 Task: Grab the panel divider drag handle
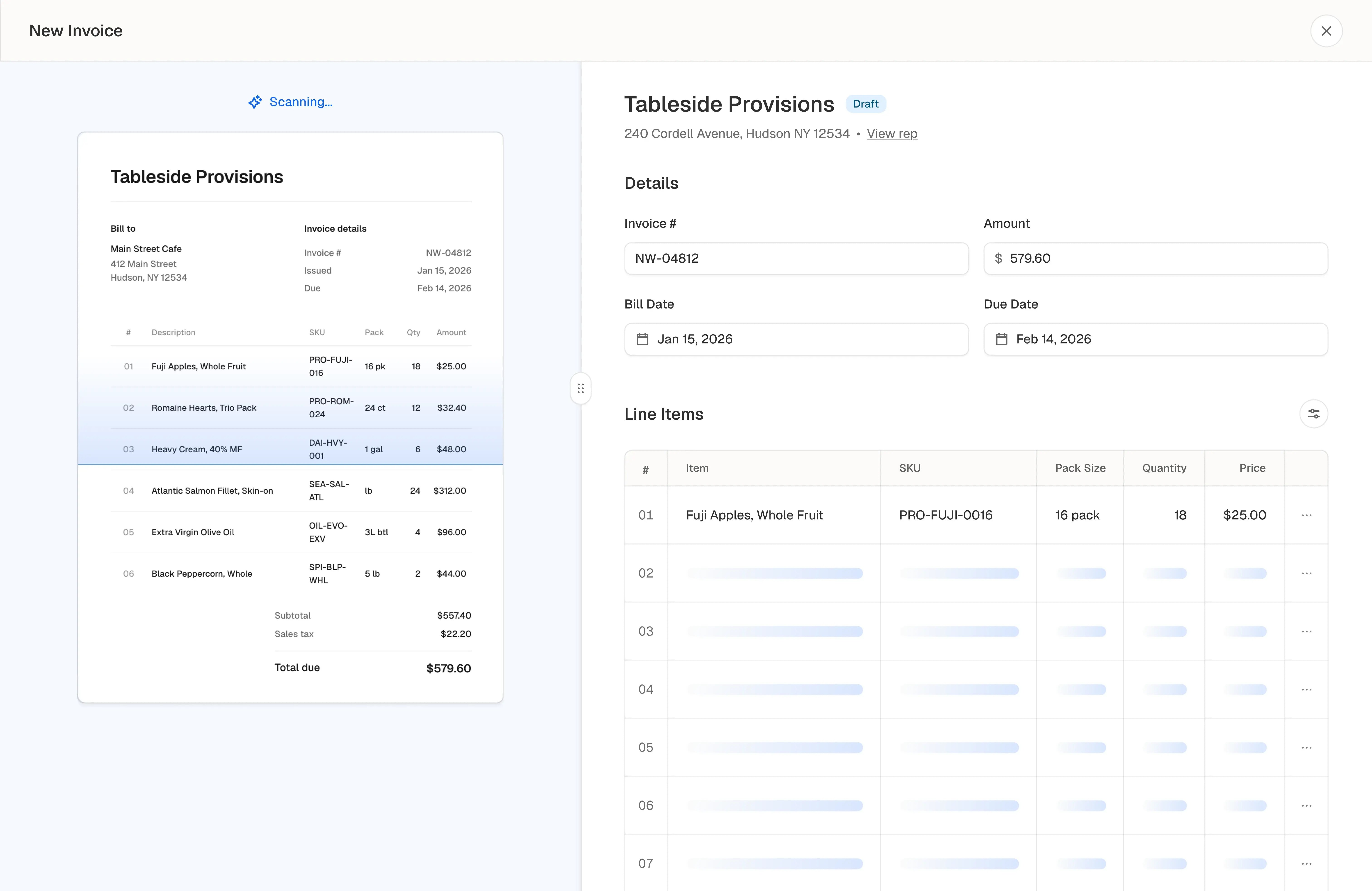[581, 388]
